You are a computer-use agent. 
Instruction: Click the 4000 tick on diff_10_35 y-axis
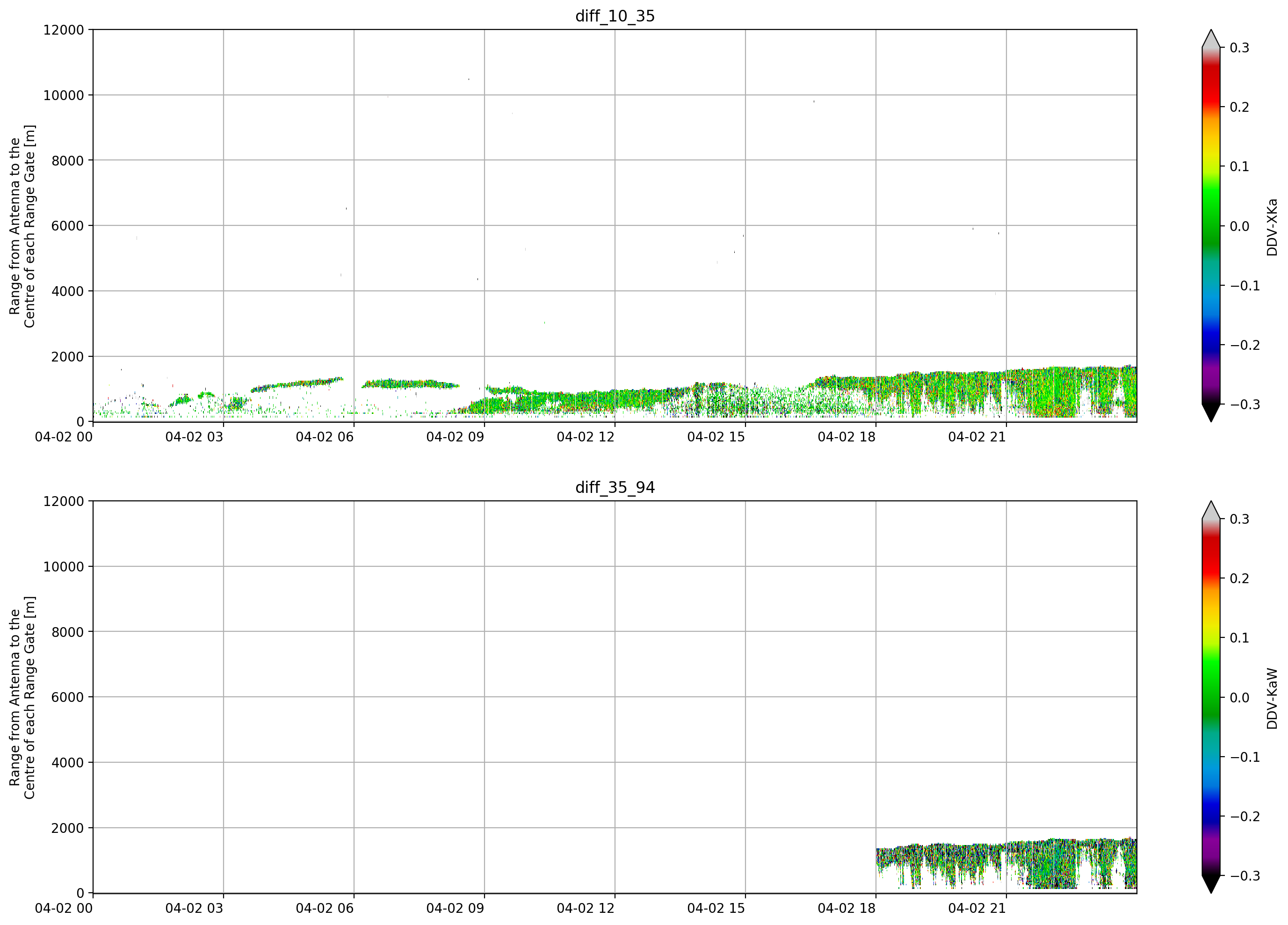tap(67, 291)
